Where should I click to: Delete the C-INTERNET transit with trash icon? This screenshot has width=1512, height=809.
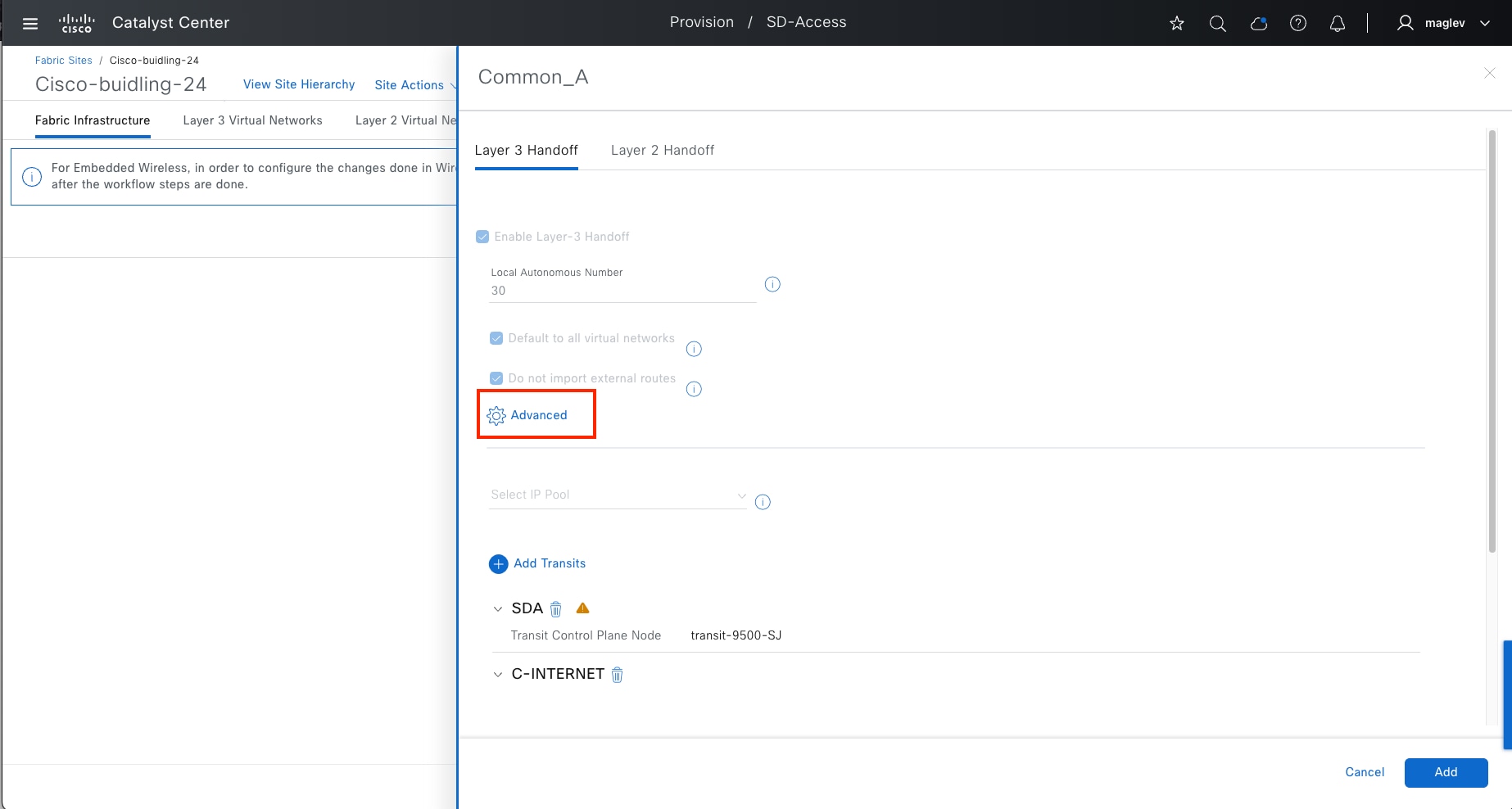pyautogui.click(x=618, y=675)
